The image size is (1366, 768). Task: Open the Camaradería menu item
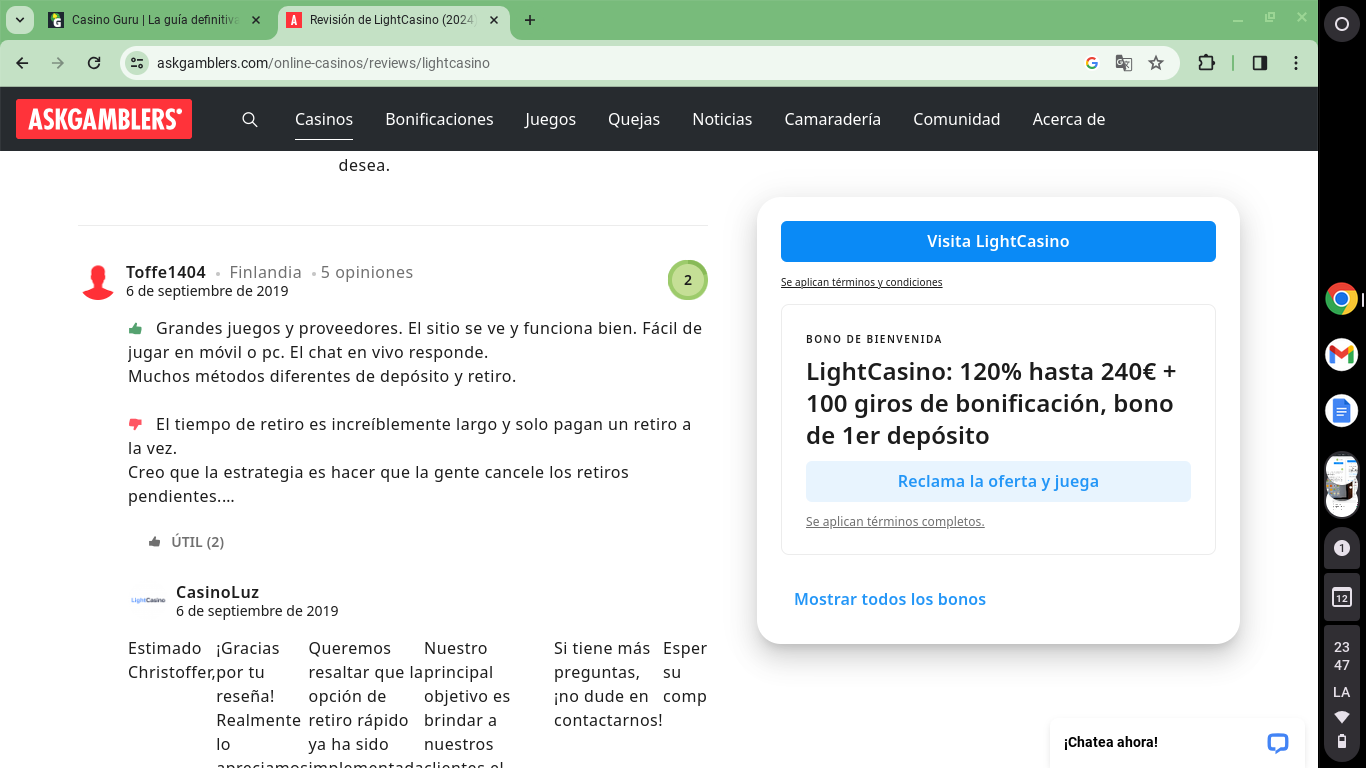click(832, 119)
